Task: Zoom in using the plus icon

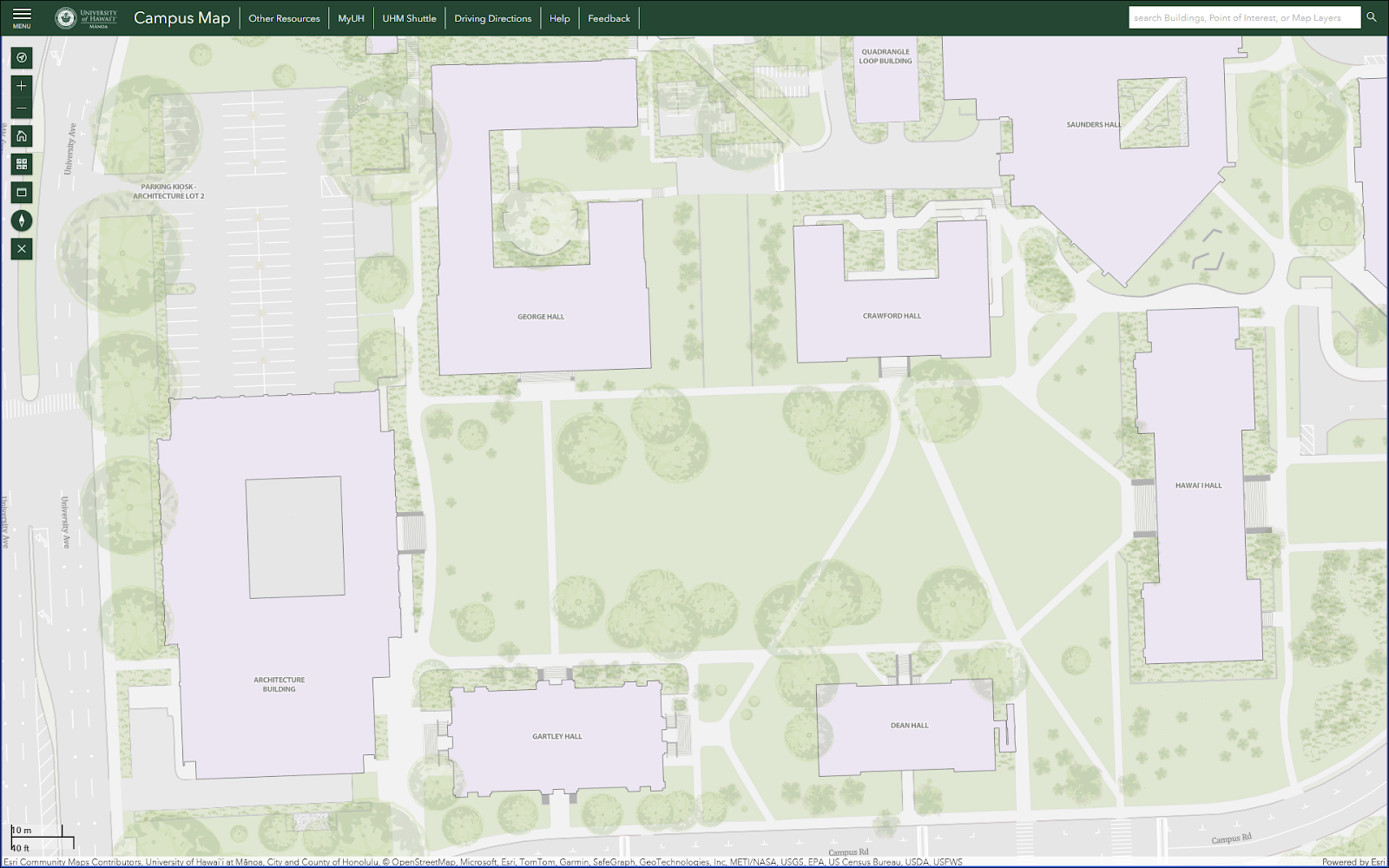Action: (21, 86)
